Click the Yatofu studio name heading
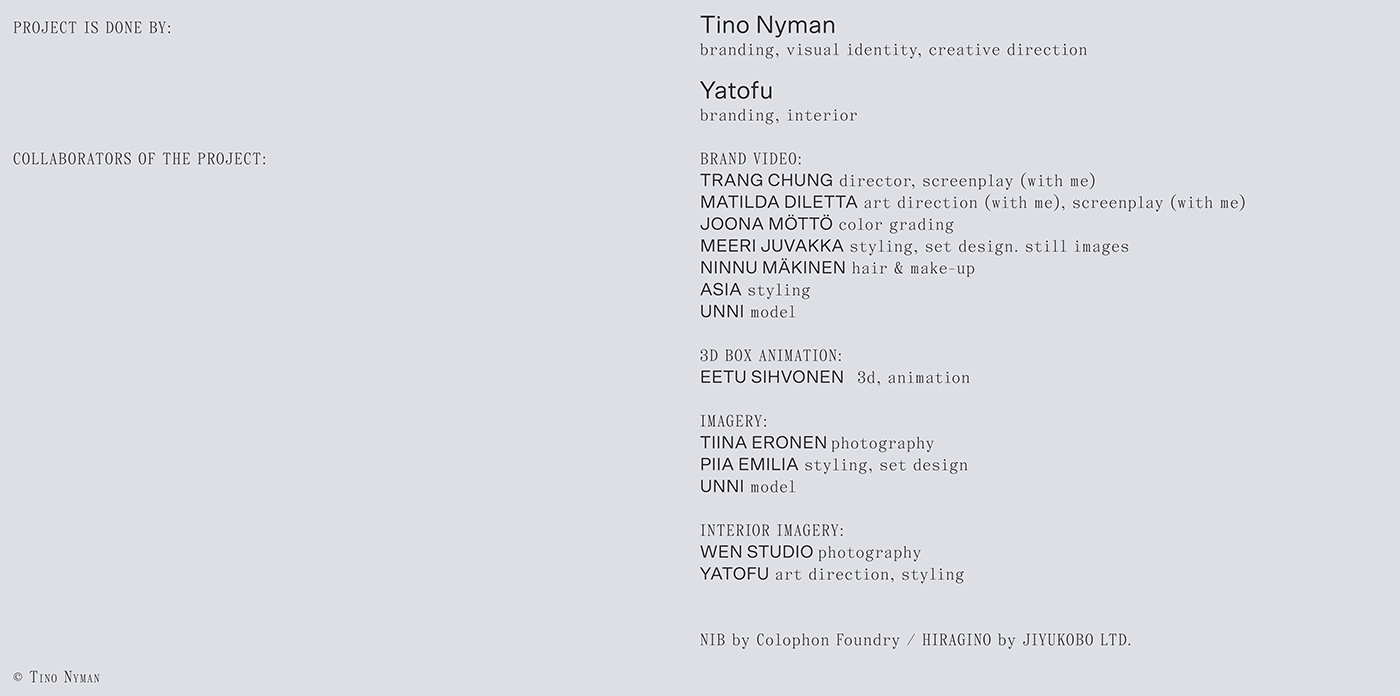1400x696 pixels. point(736,91)
